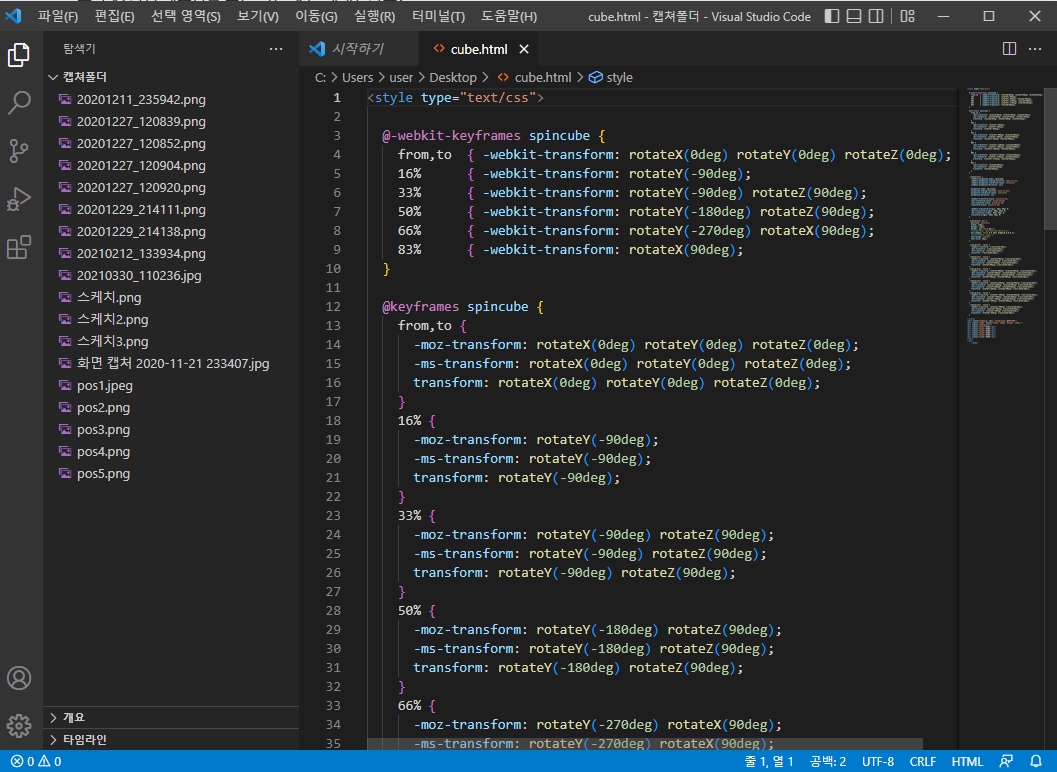The image size is (1057, 772).
Task: Toggle the secondary side bar layout button
Action: [x=876, y=16]
